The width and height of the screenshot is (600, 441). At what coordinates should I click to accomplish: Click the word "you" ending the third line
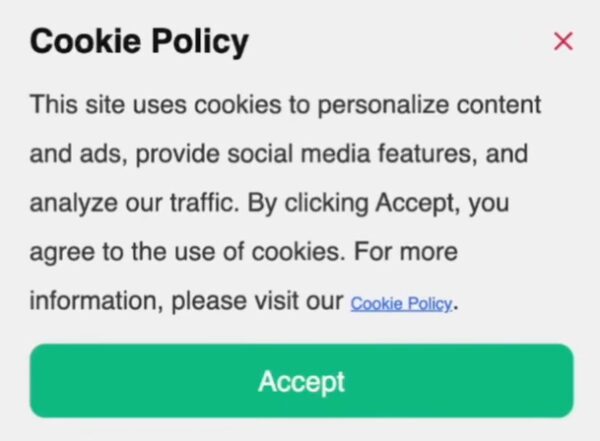489,205
